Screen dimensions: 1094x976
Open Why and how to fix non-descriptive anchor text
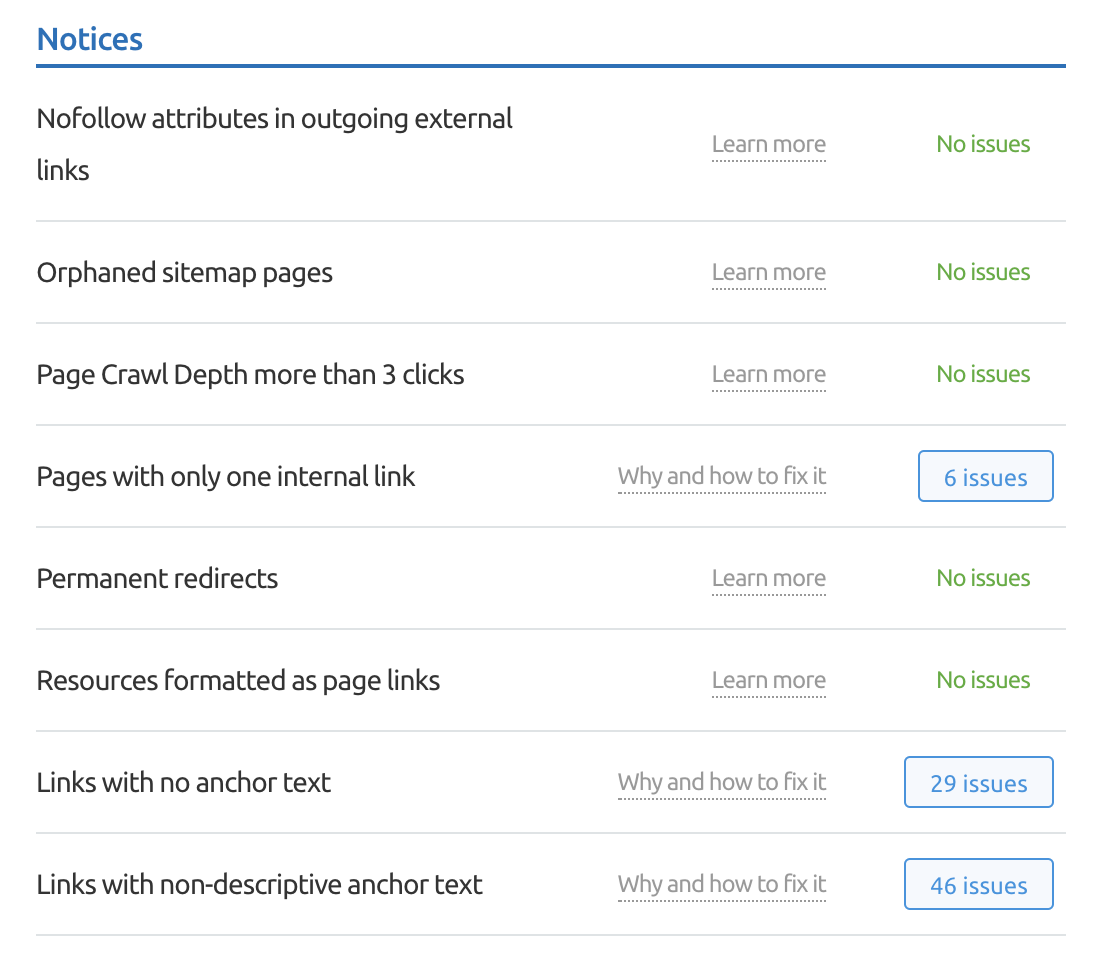[x=722, y=884]
